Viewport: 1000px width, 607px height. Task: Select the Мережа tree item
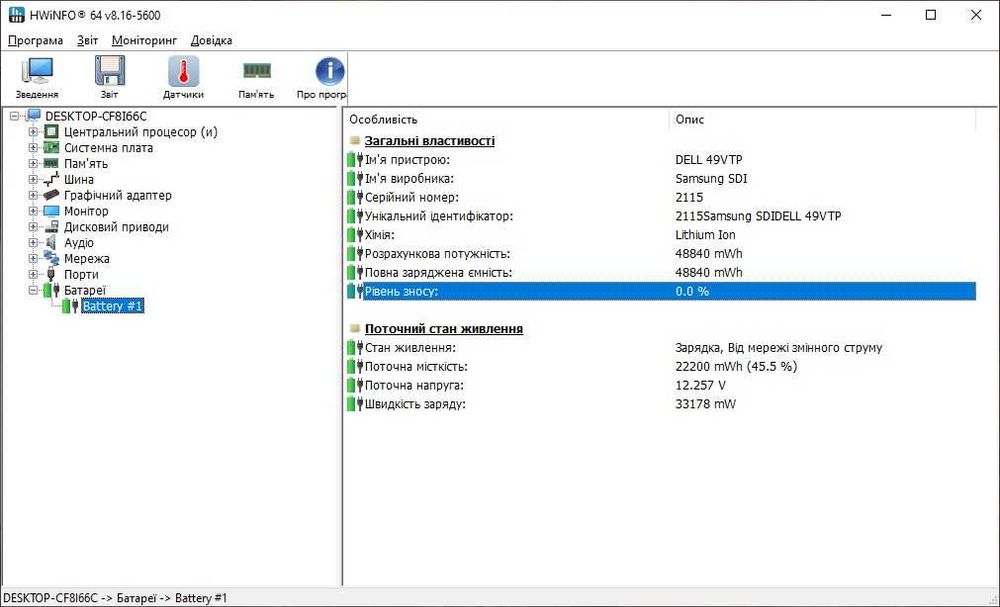[87, 259]
